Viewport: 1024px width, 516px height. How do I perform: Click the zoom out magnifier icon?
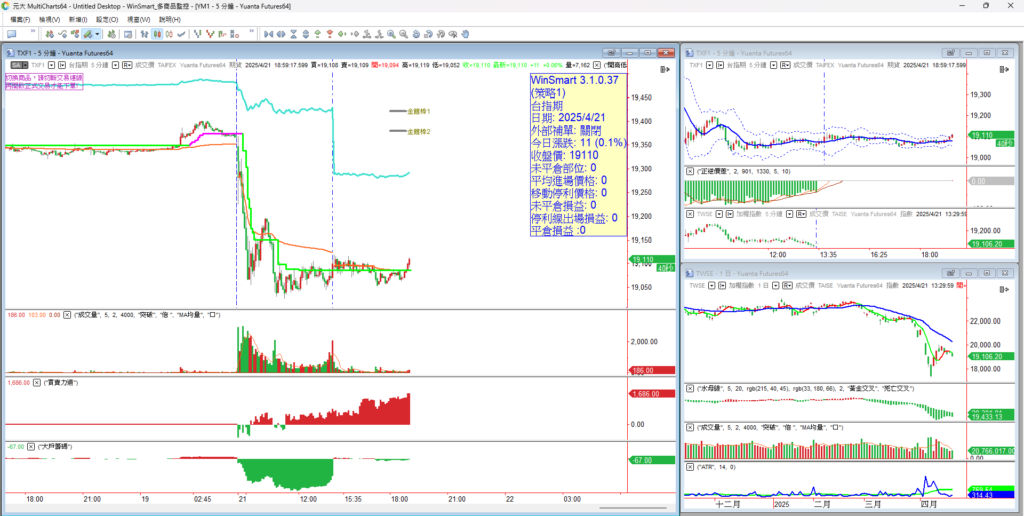pyautogui.click(x=403, y=33)
